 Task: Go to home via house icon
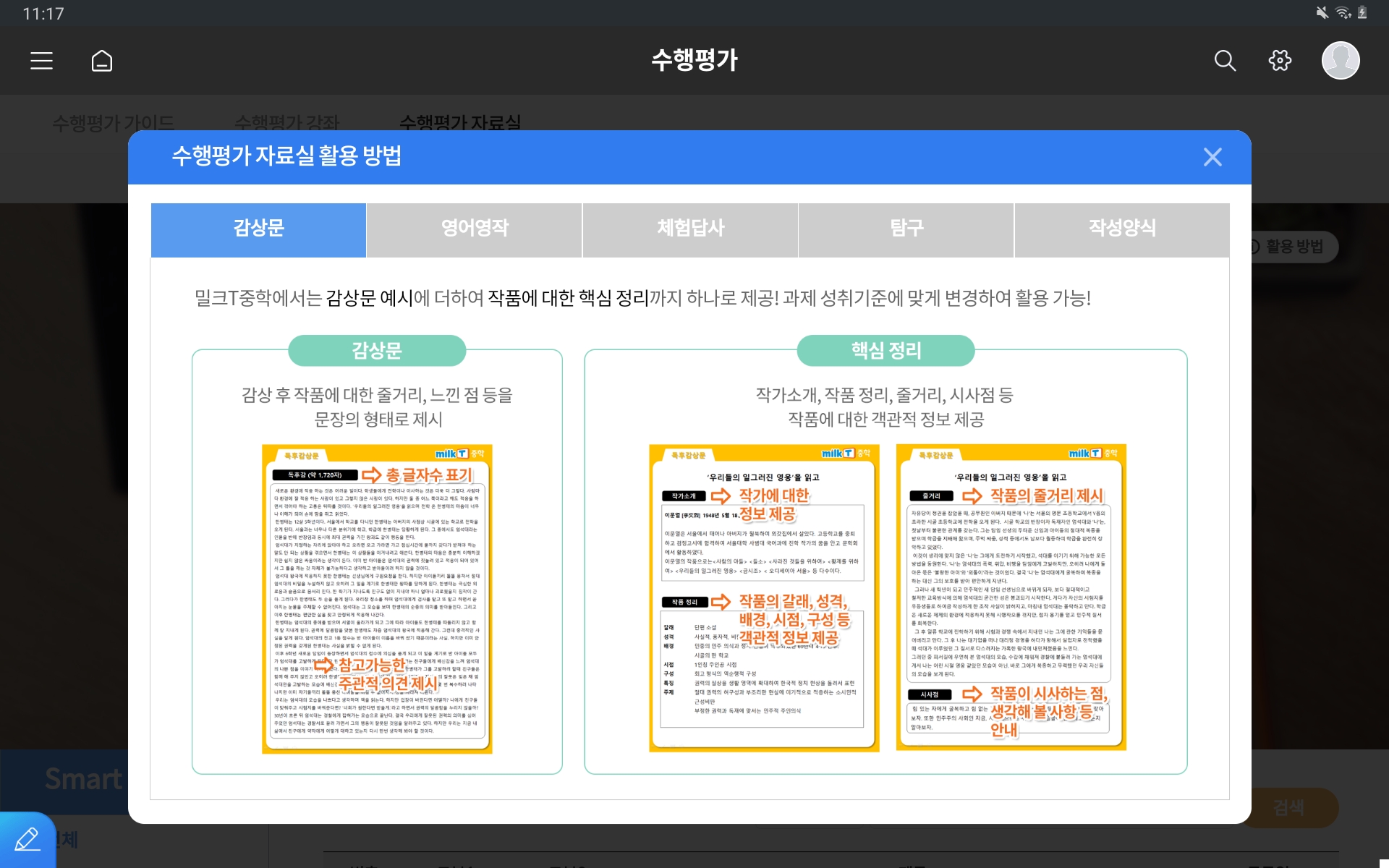pos(102,61)
